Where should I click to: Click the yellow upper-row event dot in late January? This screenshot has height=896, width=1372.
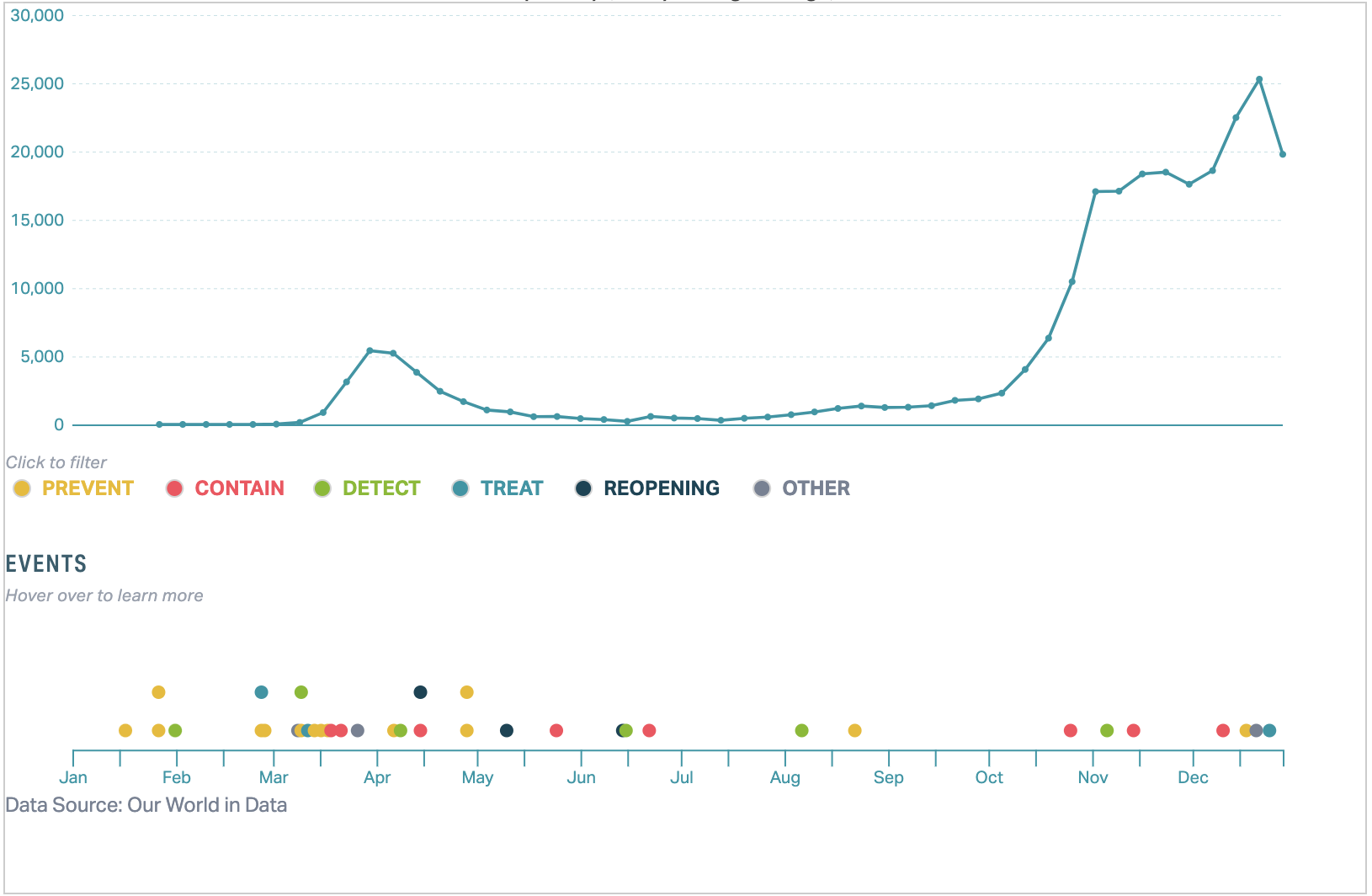pos(158,692)
